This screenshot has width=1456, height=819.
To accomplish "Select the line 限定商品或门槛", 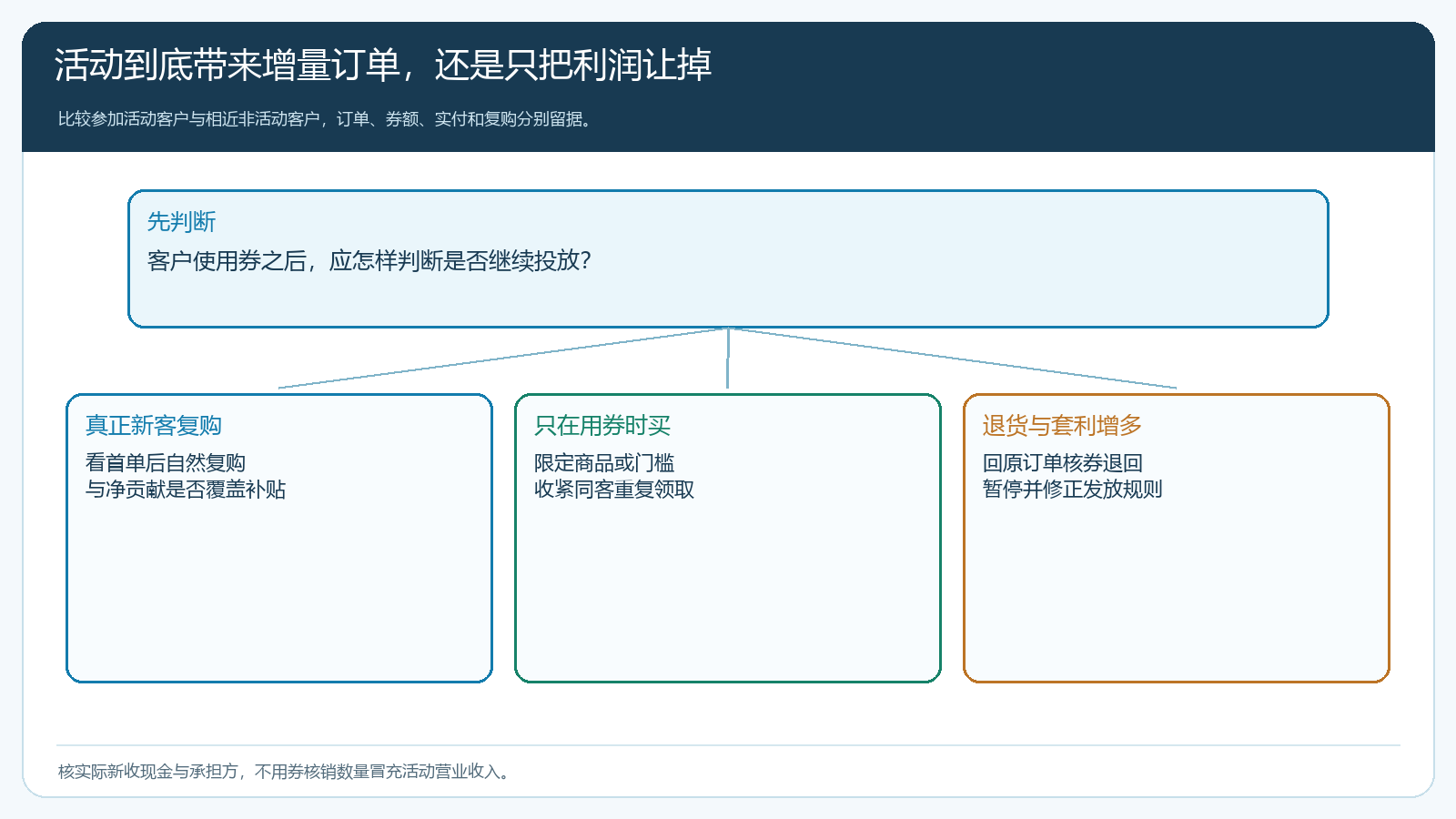I will (x=604, y=463).
